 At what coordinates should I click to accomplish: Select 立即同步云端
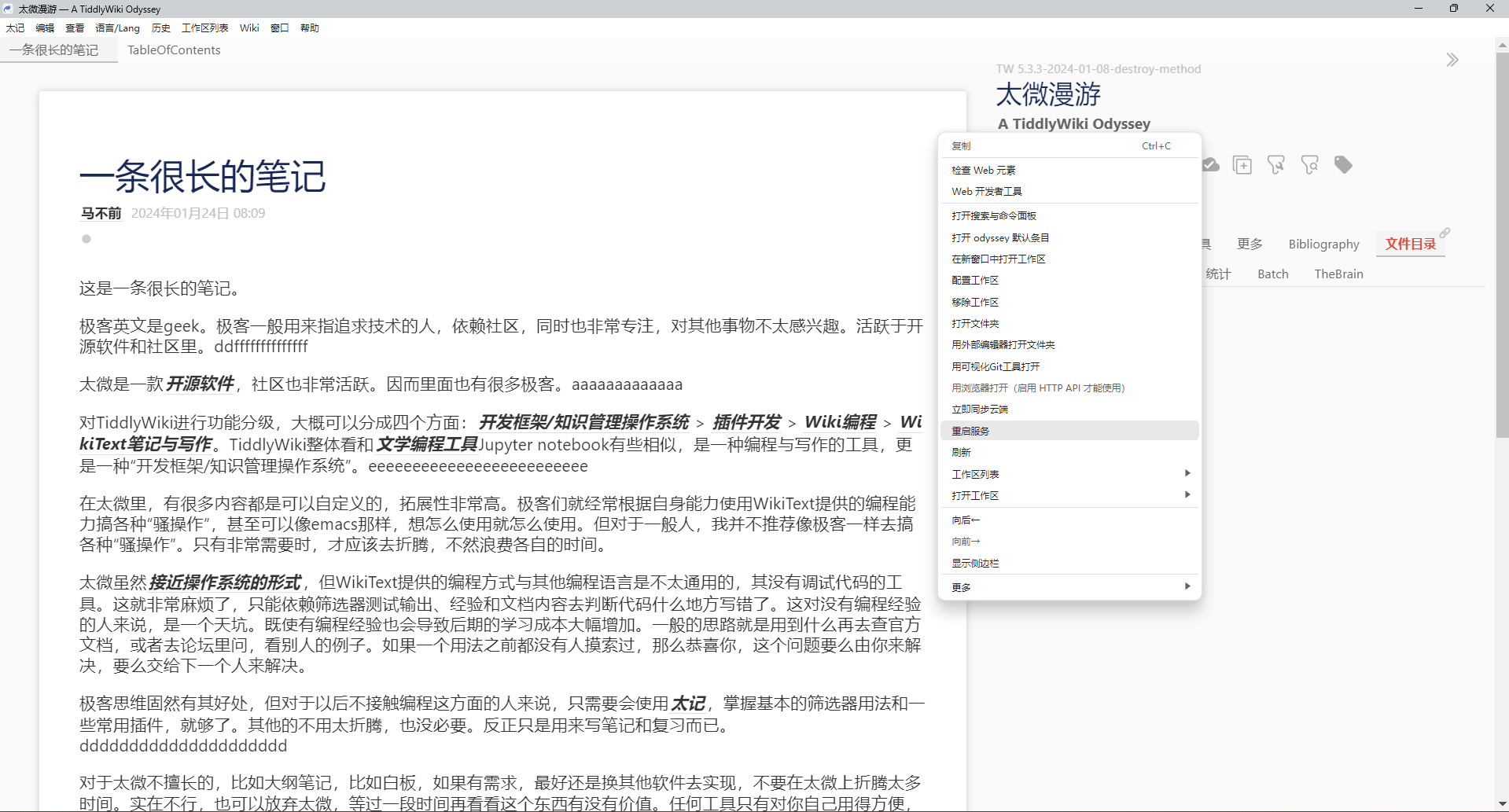[1069, 409]
